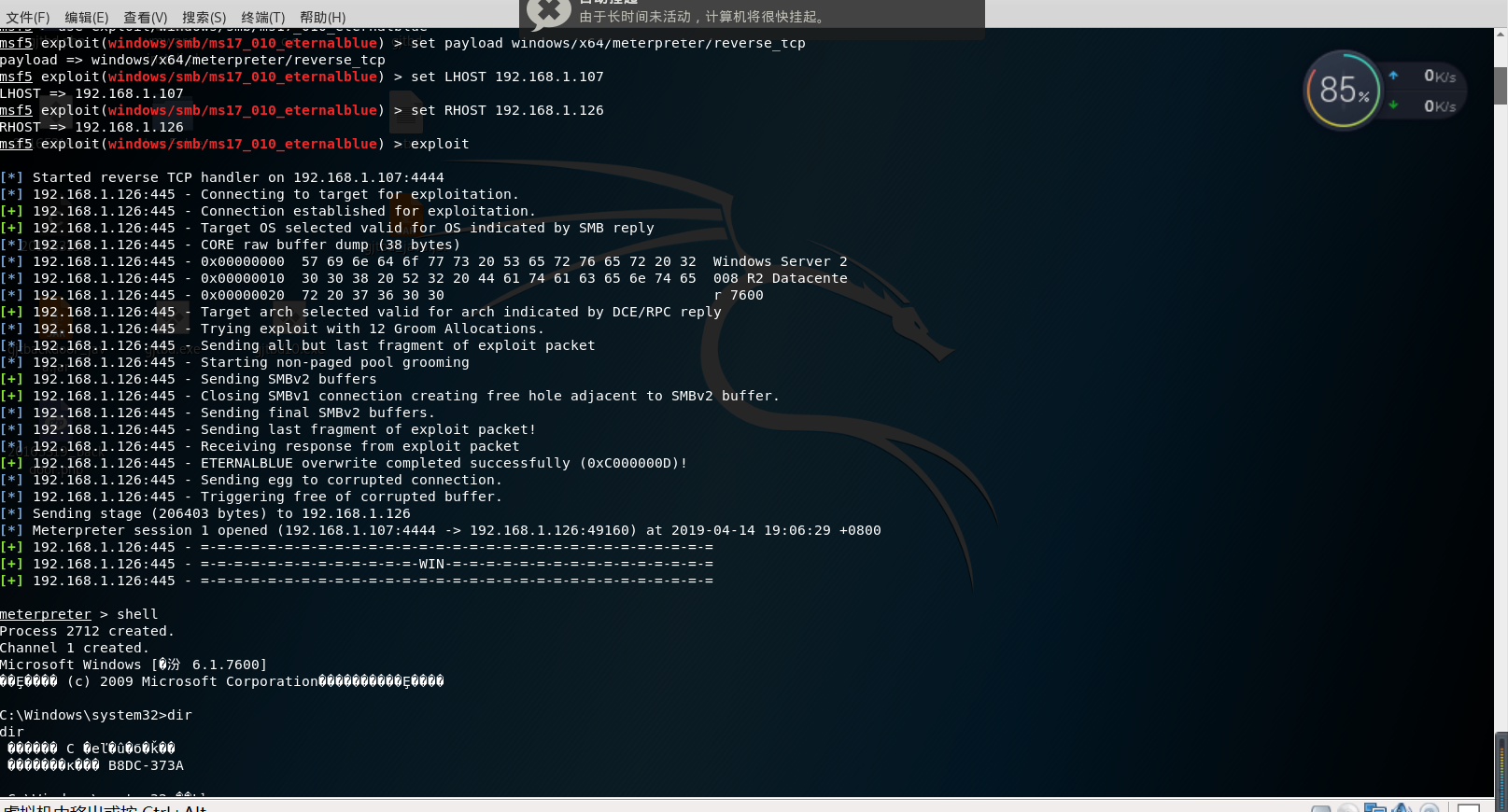The width and height of the screenshot is (1508, 812).
Task: Open the 查看(V) menu
Action: pos(146,18)
